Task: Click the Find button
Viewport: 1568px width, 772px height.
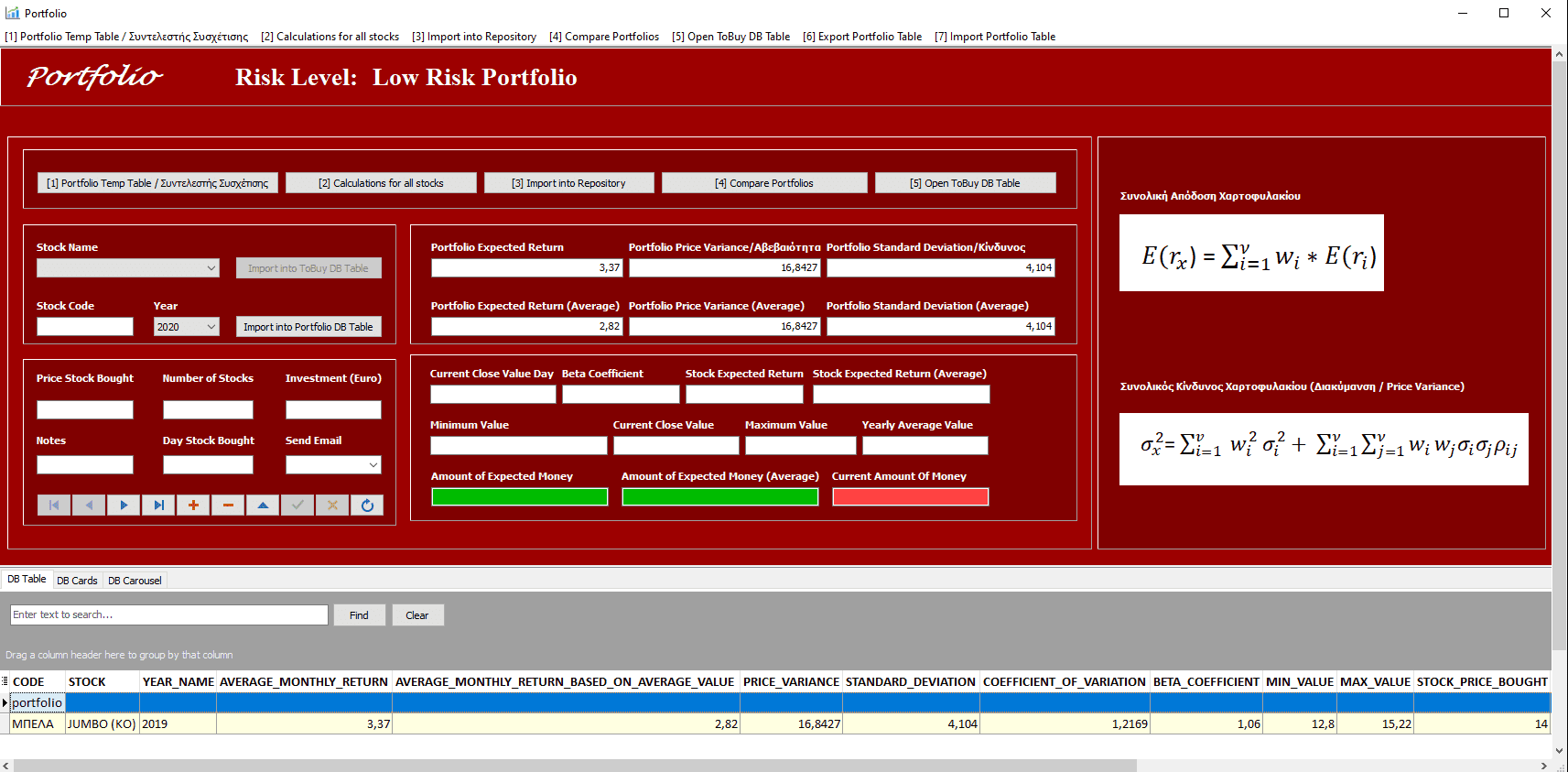Action: (359, 615)
